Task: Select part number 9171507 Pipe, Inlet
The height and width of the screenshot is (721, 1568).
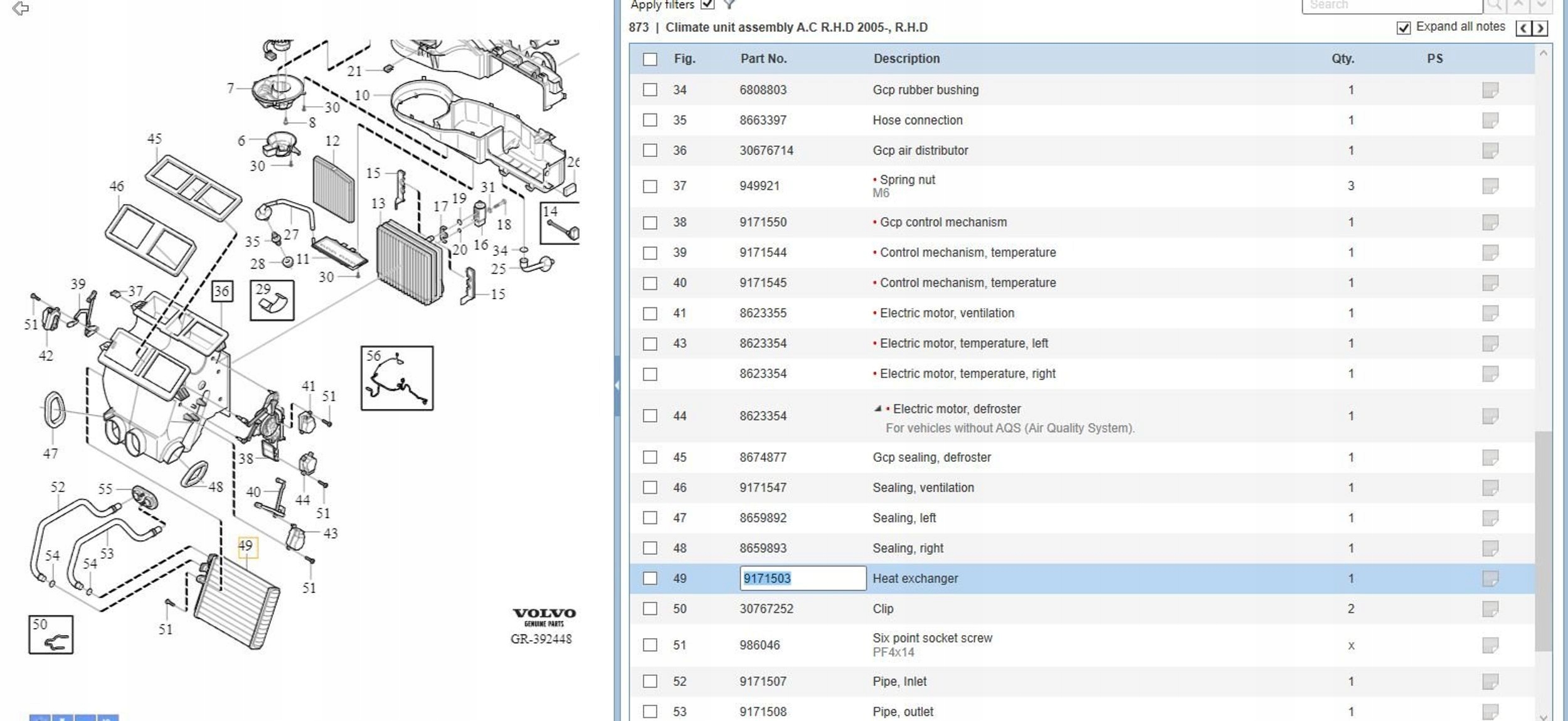Action: (x=763, y=681)
